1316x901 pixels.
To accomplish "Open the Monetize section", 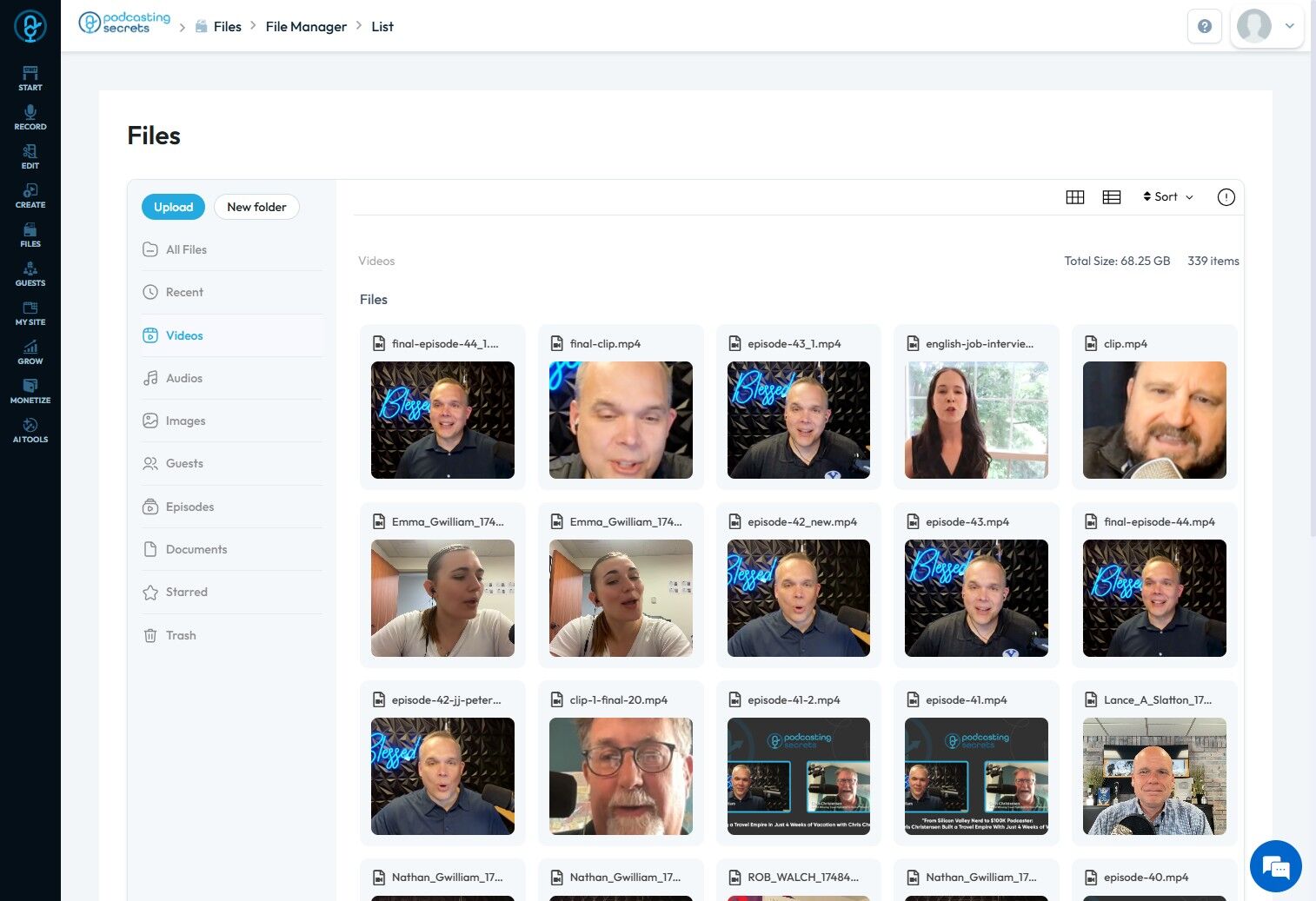I will pos(30,391).
